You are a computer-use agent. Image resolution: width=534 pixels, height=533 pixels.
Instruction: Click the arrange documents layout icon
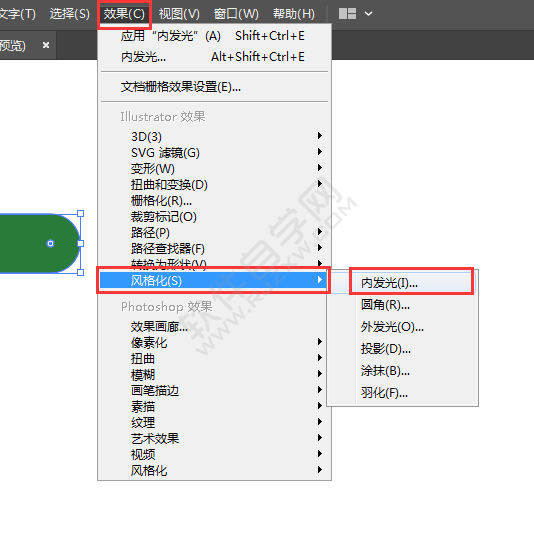pos(347,14)
